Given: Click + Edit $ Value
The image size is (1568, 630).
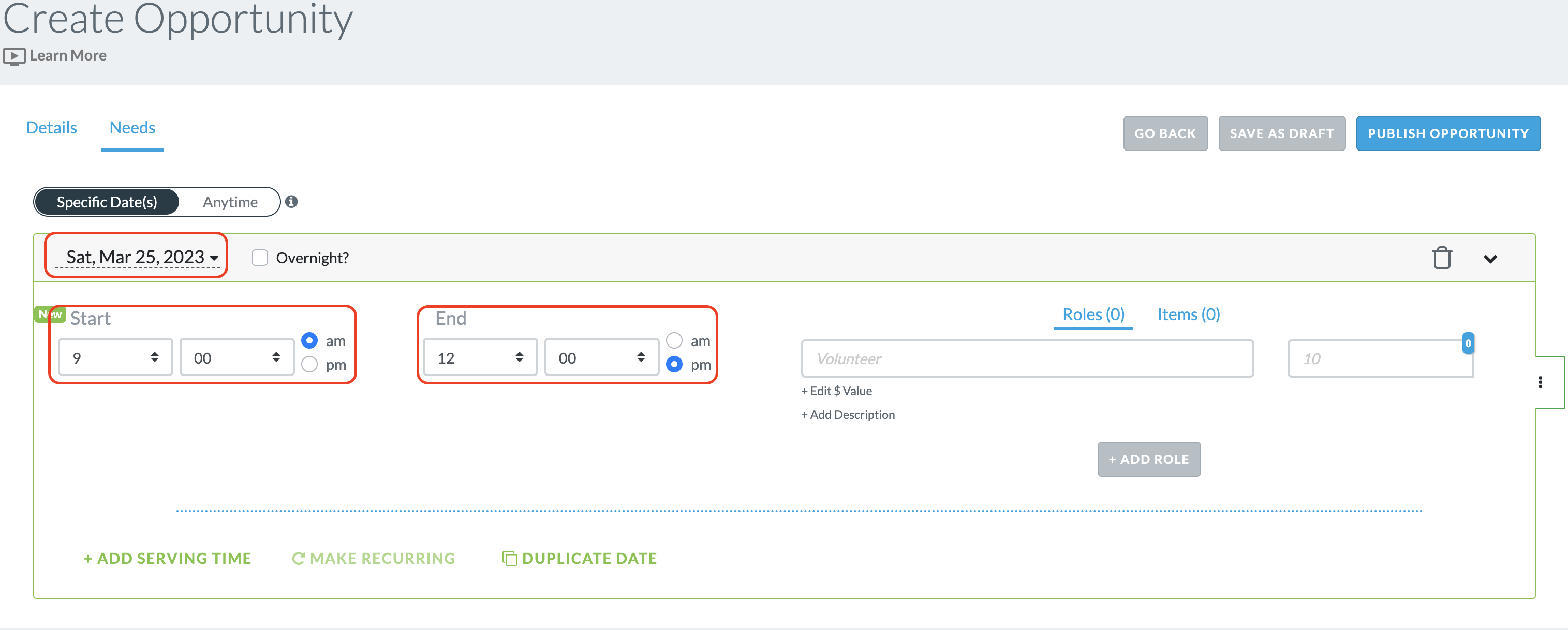Looking at the screenshot, I should 836,391.
